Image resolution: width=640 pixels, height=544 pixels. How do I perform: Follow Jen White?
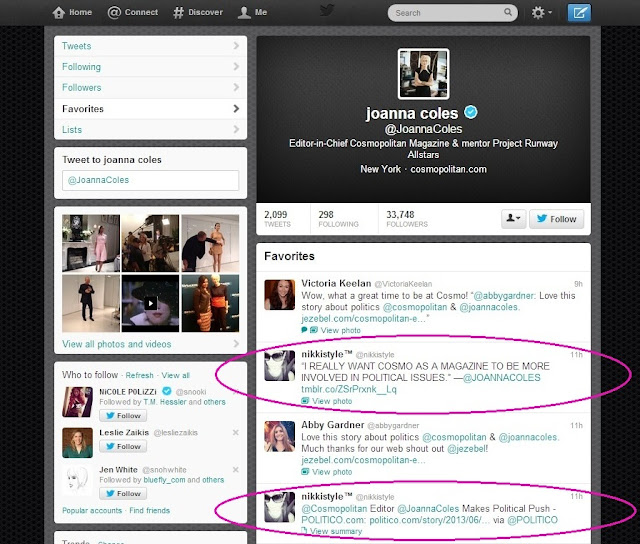123,493
